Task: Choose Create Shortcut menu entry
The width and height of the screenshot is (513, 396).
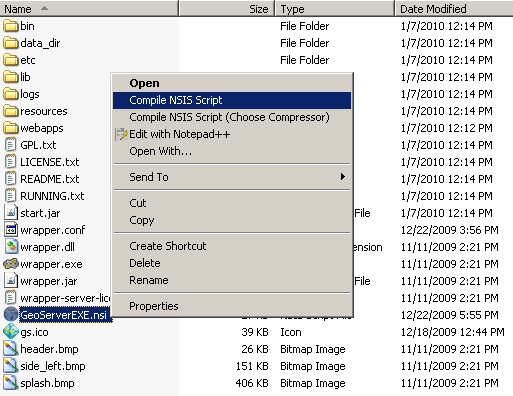Action: pos(232,246)
